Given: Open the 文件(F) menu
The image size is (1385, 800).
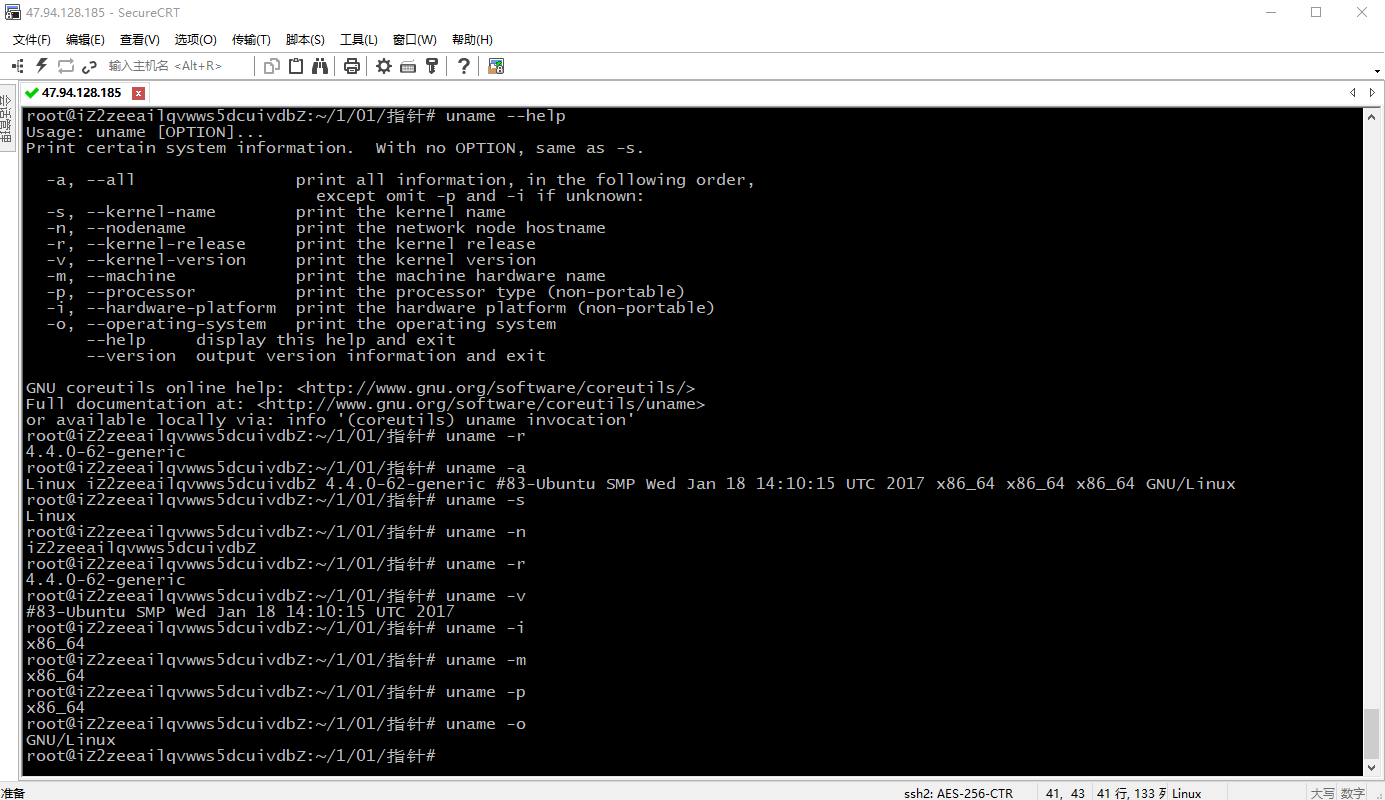Looking at the screenshot, I should pos(30,39).
